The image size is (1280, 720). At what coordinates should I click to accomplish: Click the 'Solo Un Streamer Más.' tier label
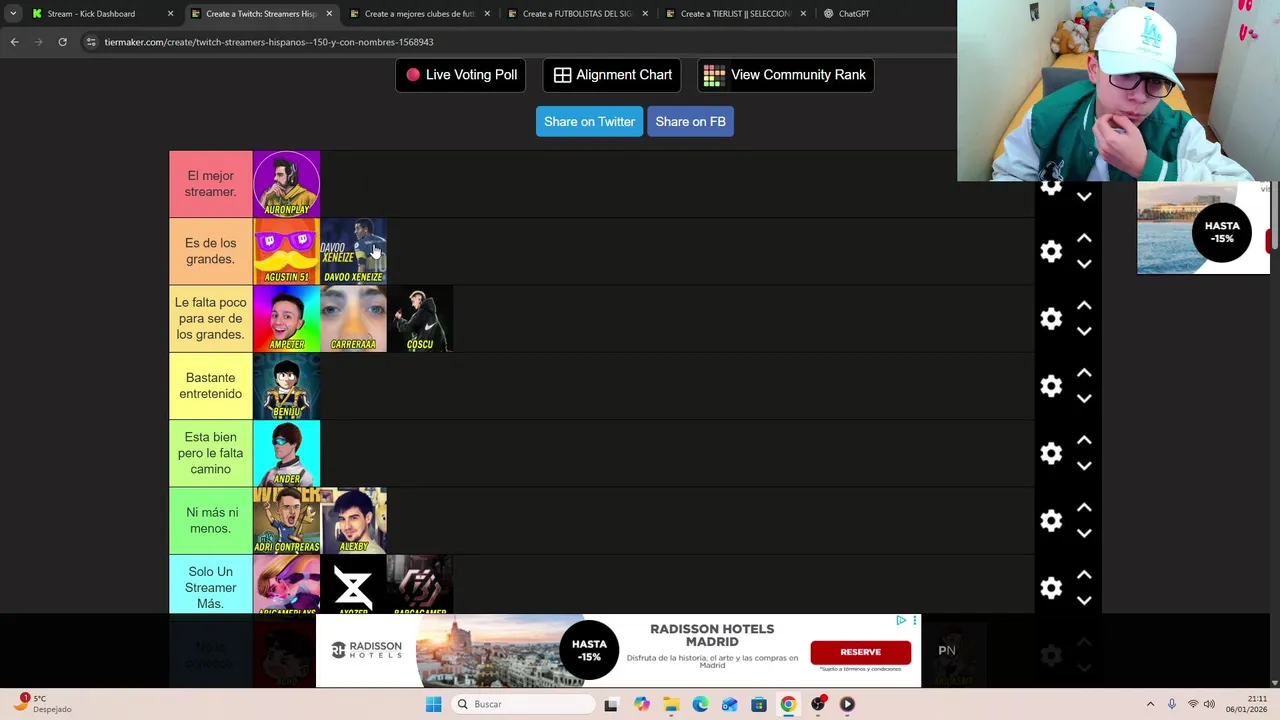coord(211,588)
